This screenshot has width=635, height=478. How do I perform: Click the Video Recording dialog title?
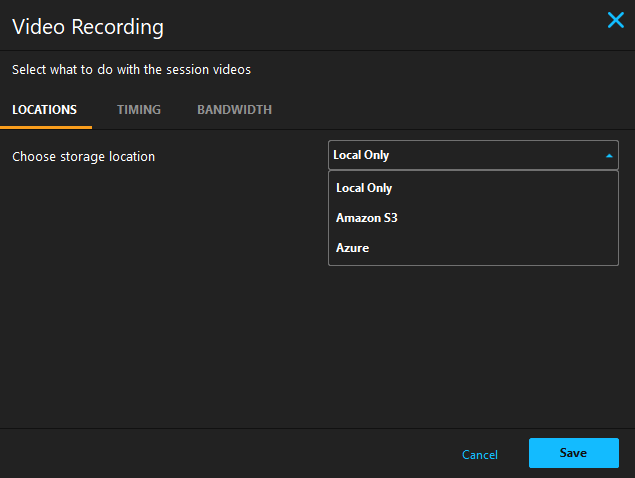click(x=88, y=27)
